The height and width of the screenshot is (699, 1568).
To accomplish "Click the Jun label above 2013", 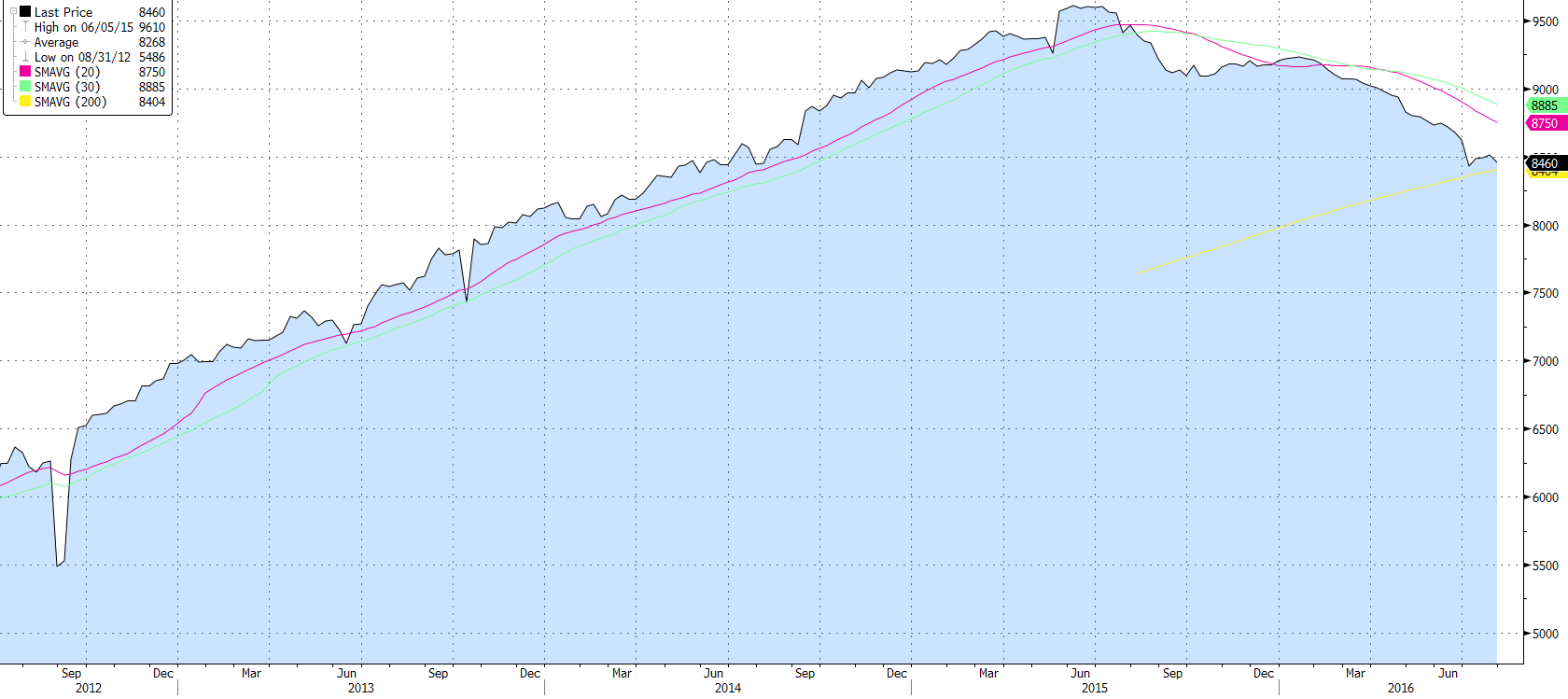I will [x=347, y=673].
